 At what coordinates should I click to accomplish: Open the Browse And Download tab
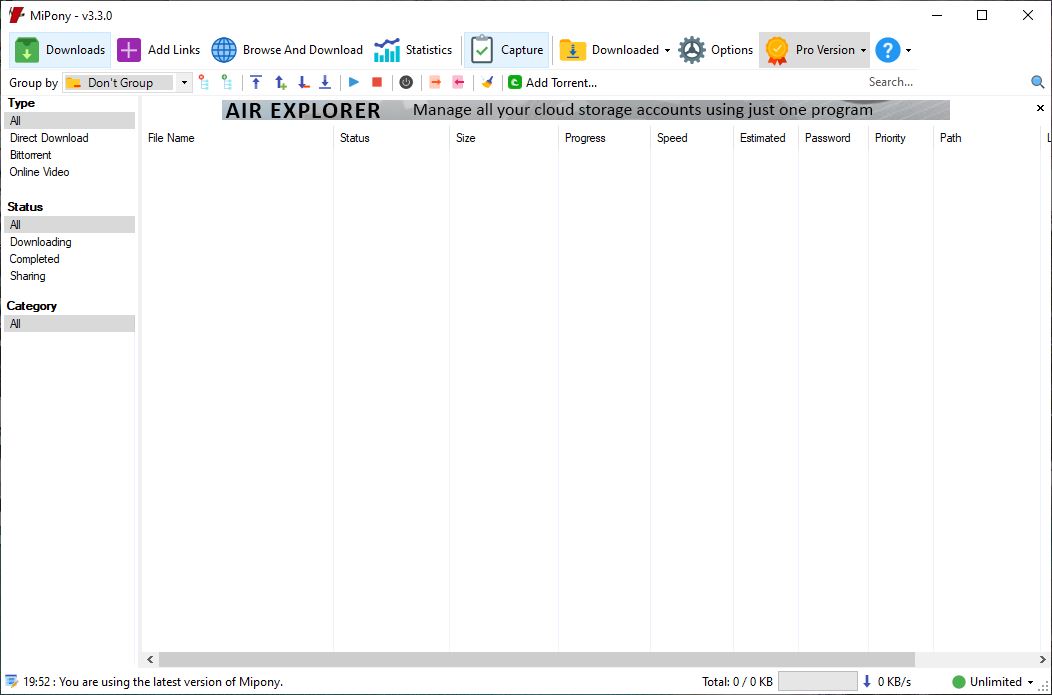coord(287,50)
